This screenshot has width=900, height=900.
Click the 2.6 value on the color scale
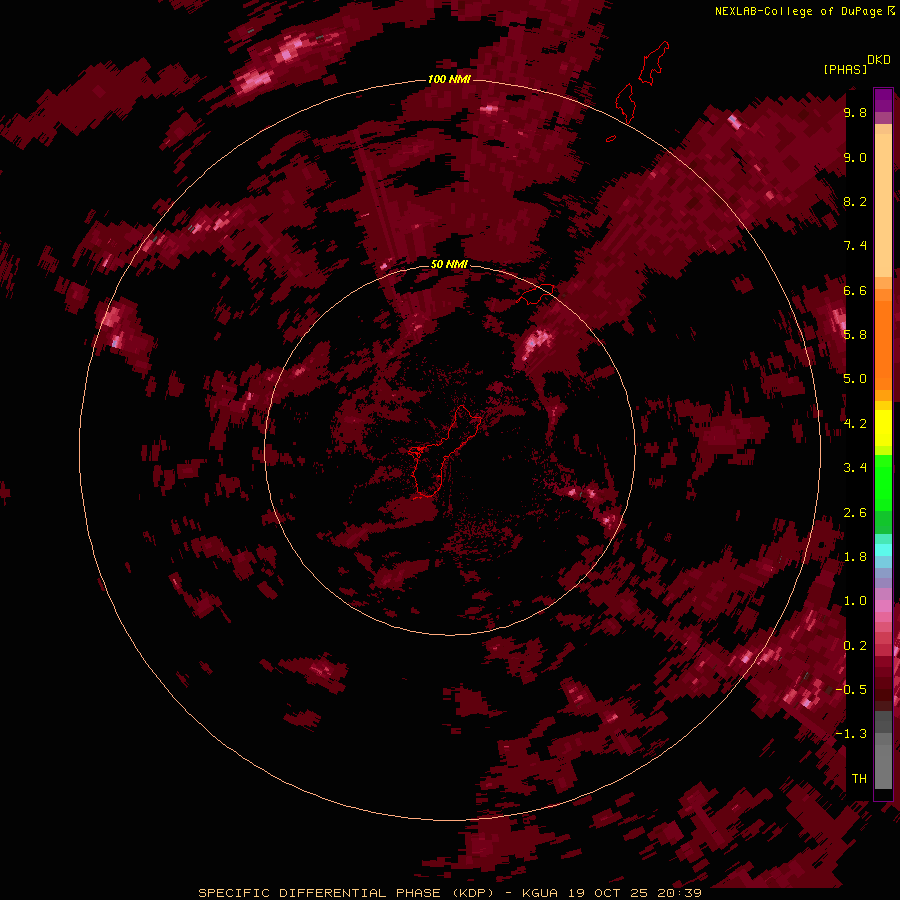click(x=855, y=513)
